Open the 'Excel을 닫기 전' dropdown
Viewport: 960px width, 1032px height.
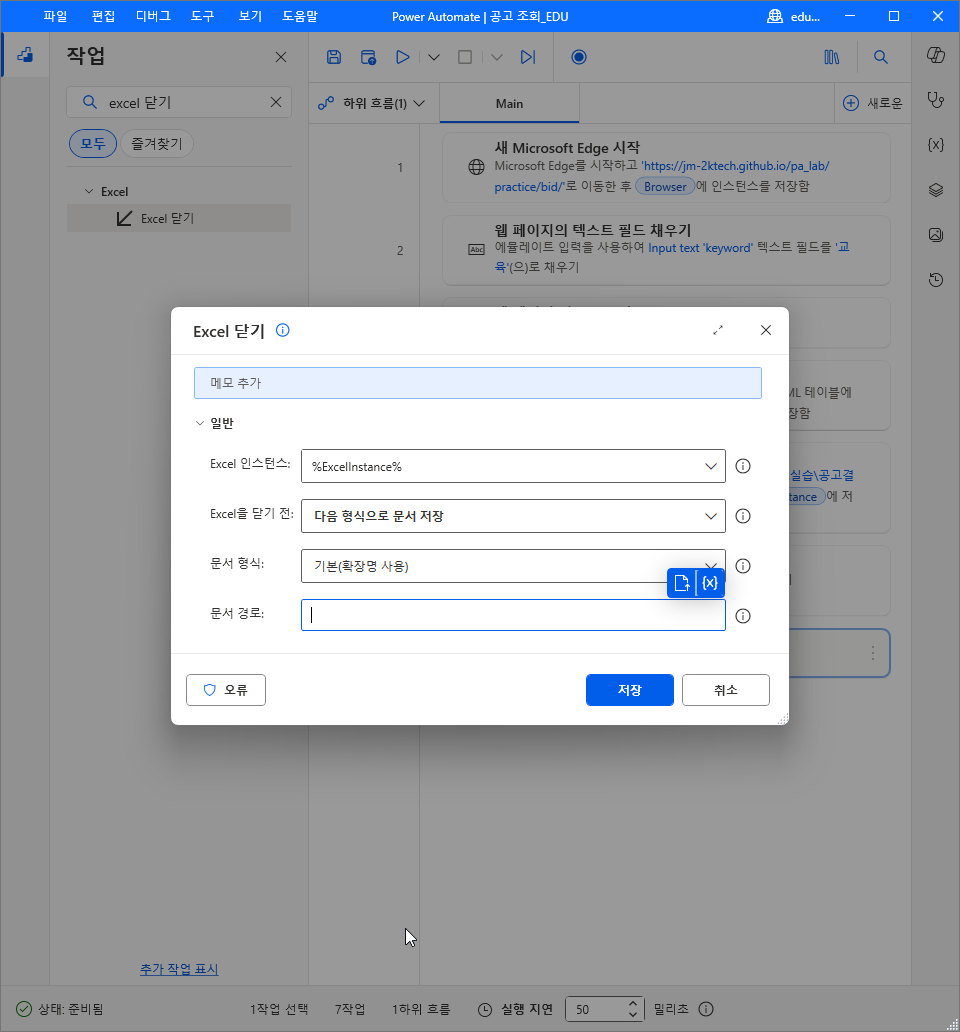pyautogui.click(x=513, y=516)
